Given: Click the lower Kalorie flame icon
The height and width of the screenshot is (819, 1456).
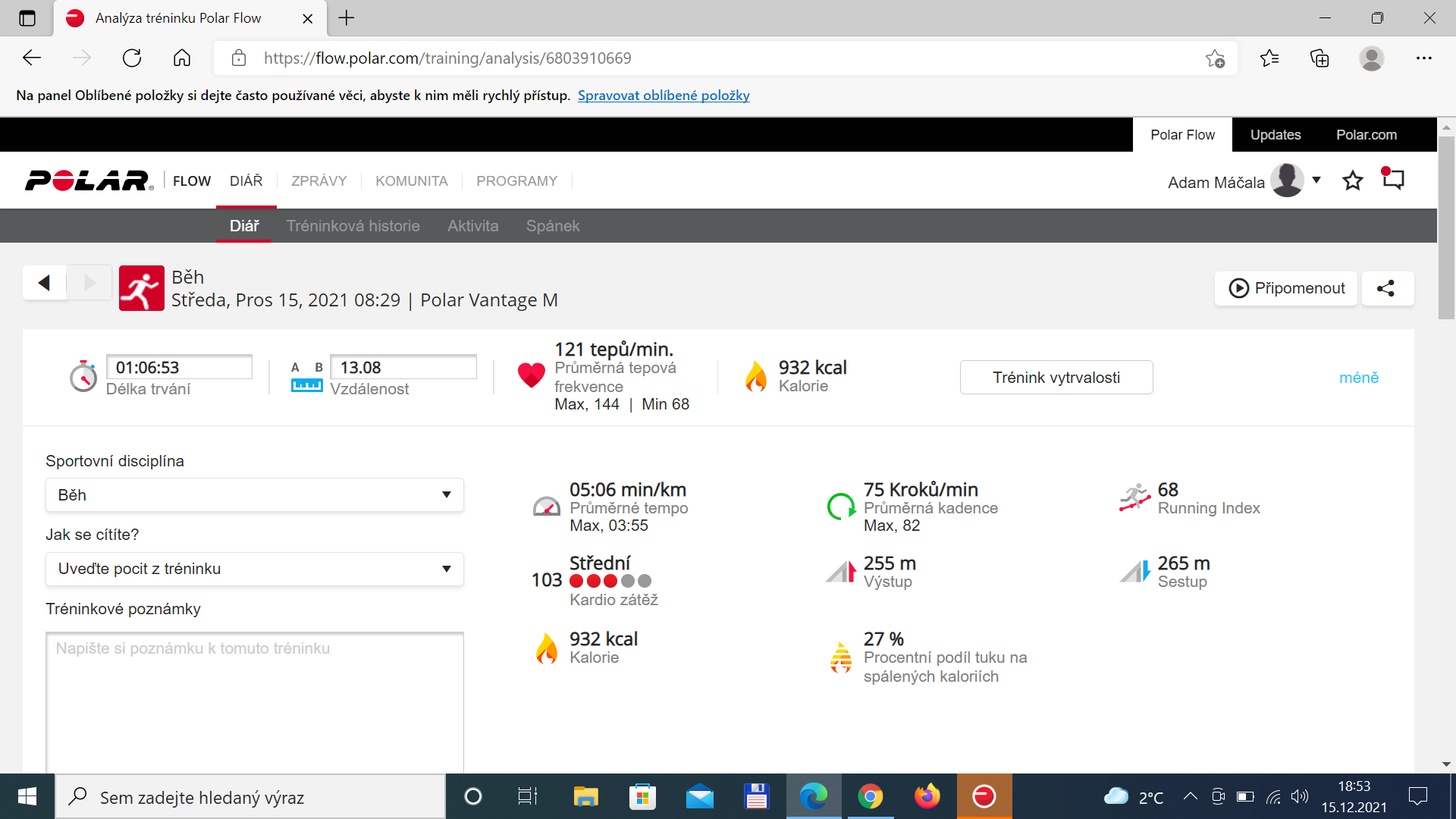Looking at the screenshot, I should click(x=547, y=648).
